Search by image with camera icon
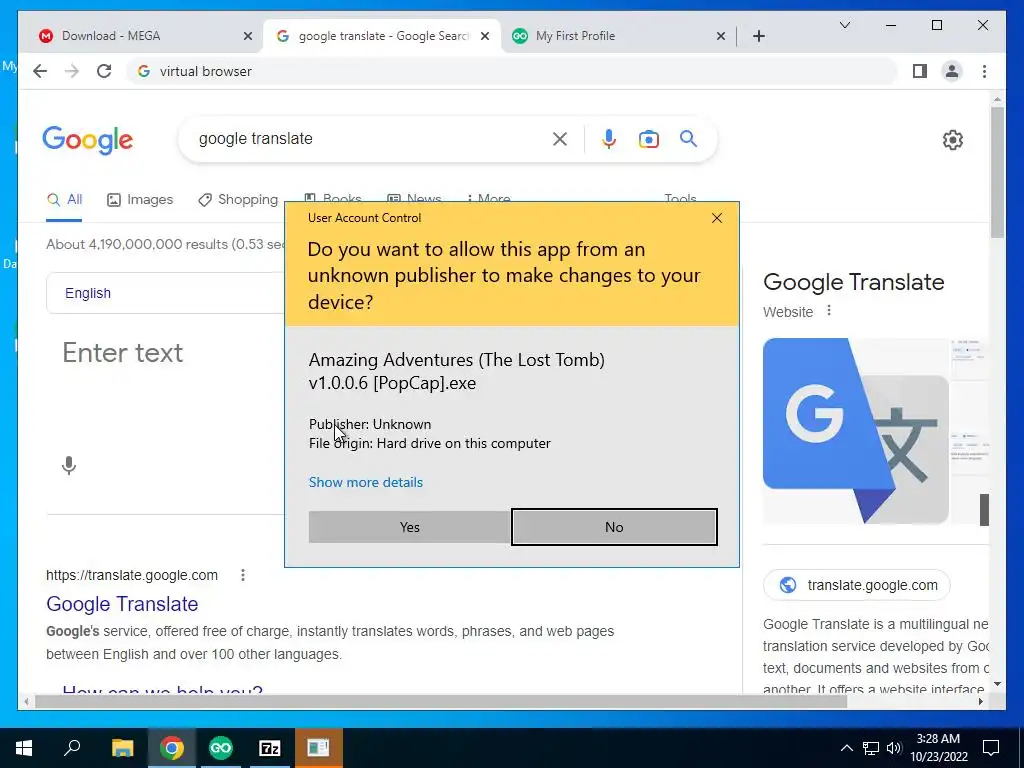The height and width of the screenshot is (768, 1024). pos(648,139)
